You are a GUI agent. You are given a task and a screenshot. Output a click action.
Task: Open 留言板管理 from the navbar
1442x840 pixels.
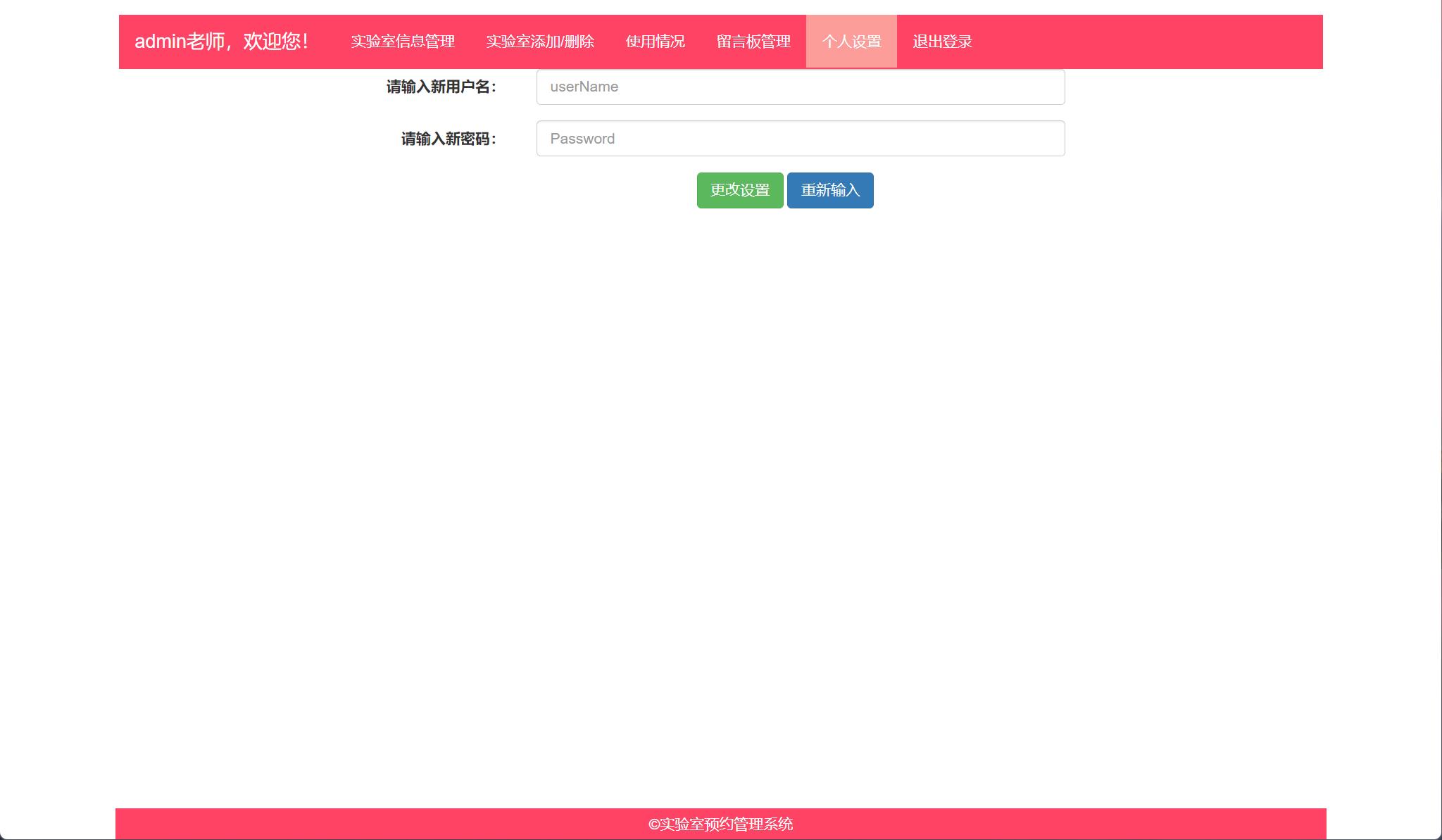[753, 41]
